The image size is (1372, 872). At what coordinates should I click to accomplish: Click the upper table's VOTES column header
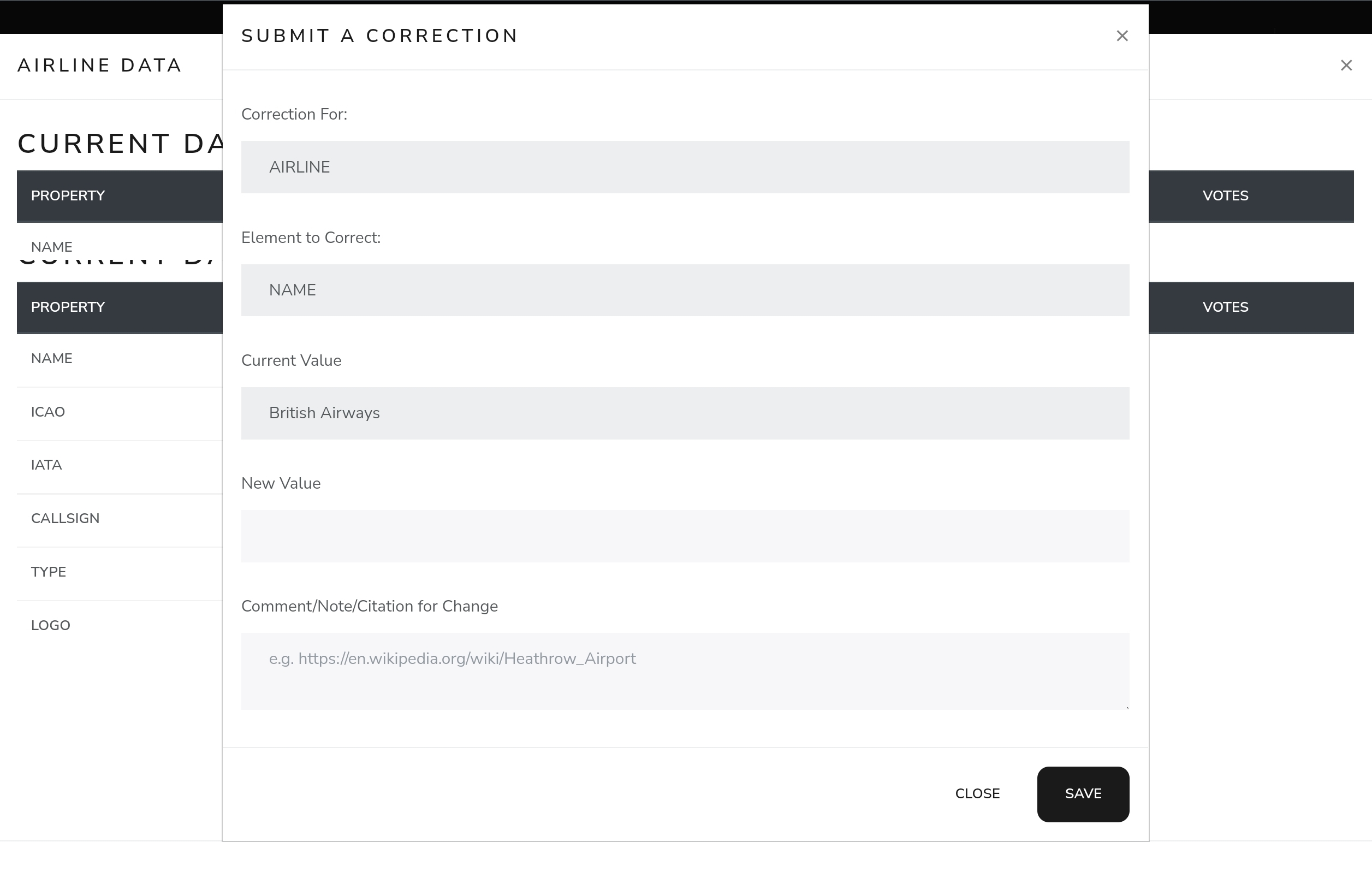(1225, 196)
